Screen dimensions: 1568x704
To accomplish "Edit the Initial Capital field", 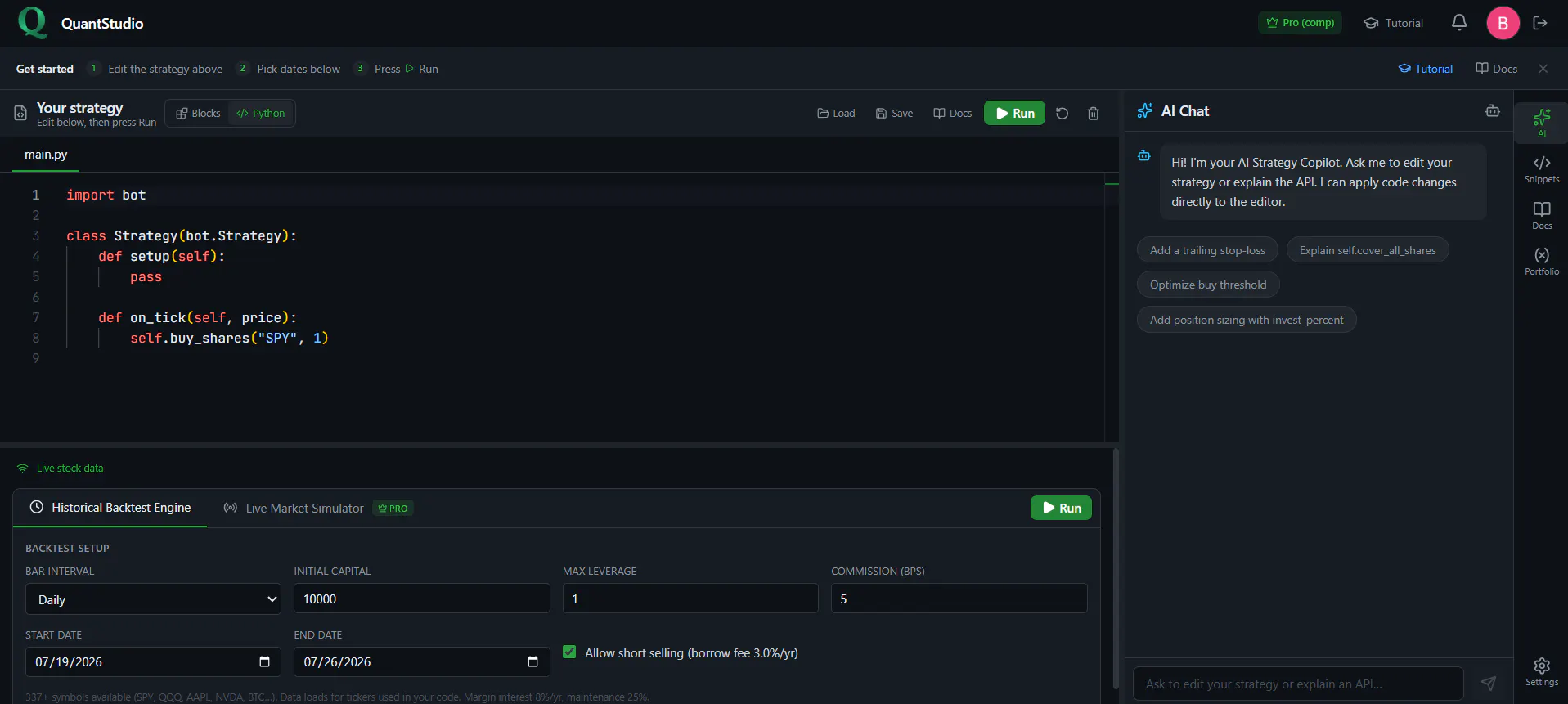I will click(422, 599).
